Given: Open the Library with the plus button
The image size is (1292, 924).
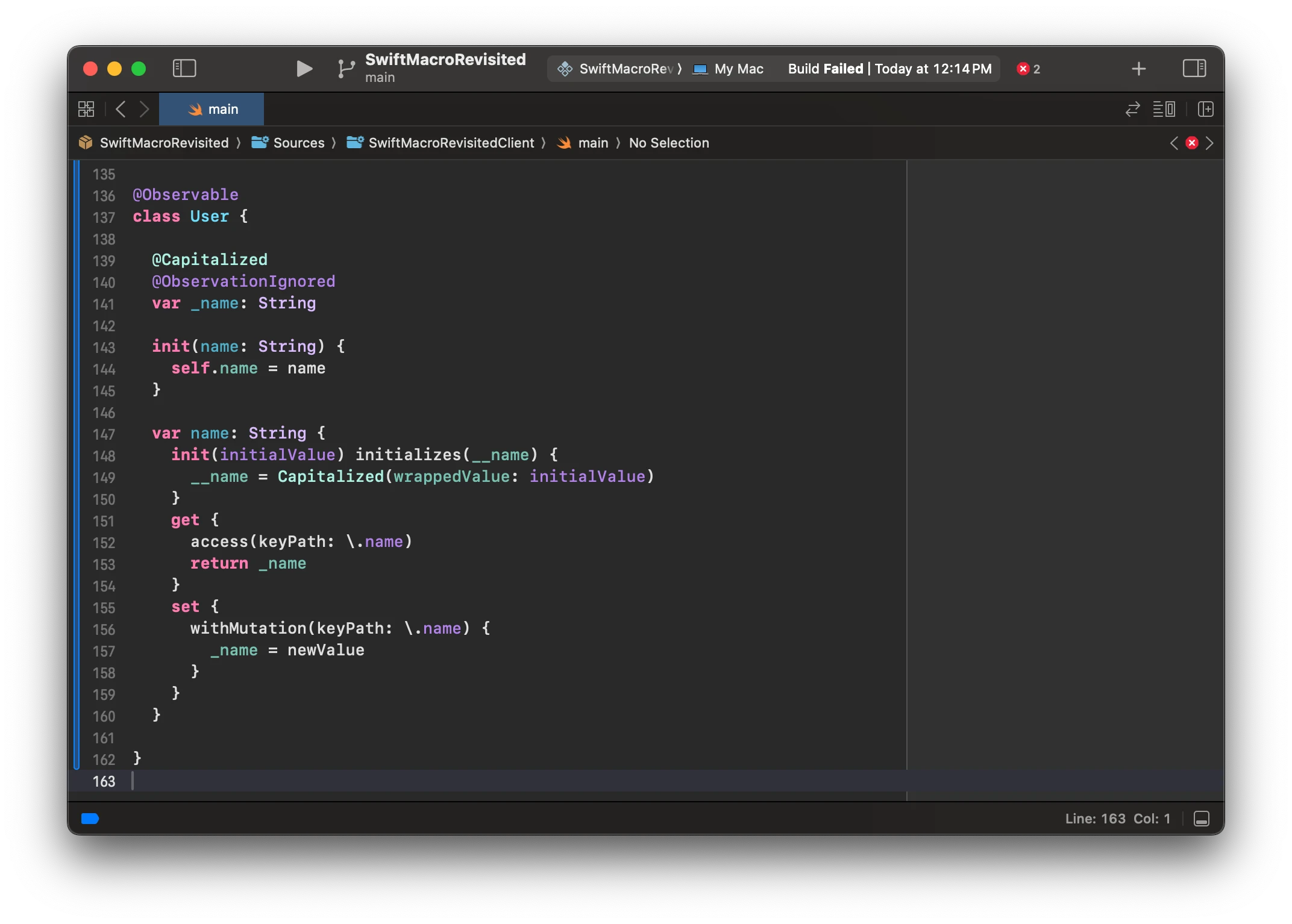Looking at the screenshot, I should click(x=1138, y=69).
